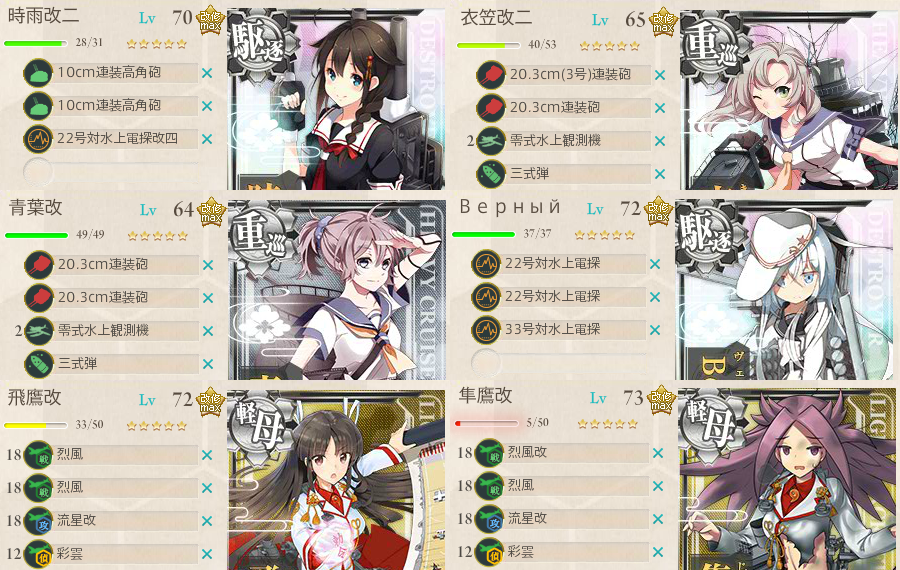Click the 三式弾 shell icon under 衣笠改二
Viewport: 900px width, 570px height.
491,174
